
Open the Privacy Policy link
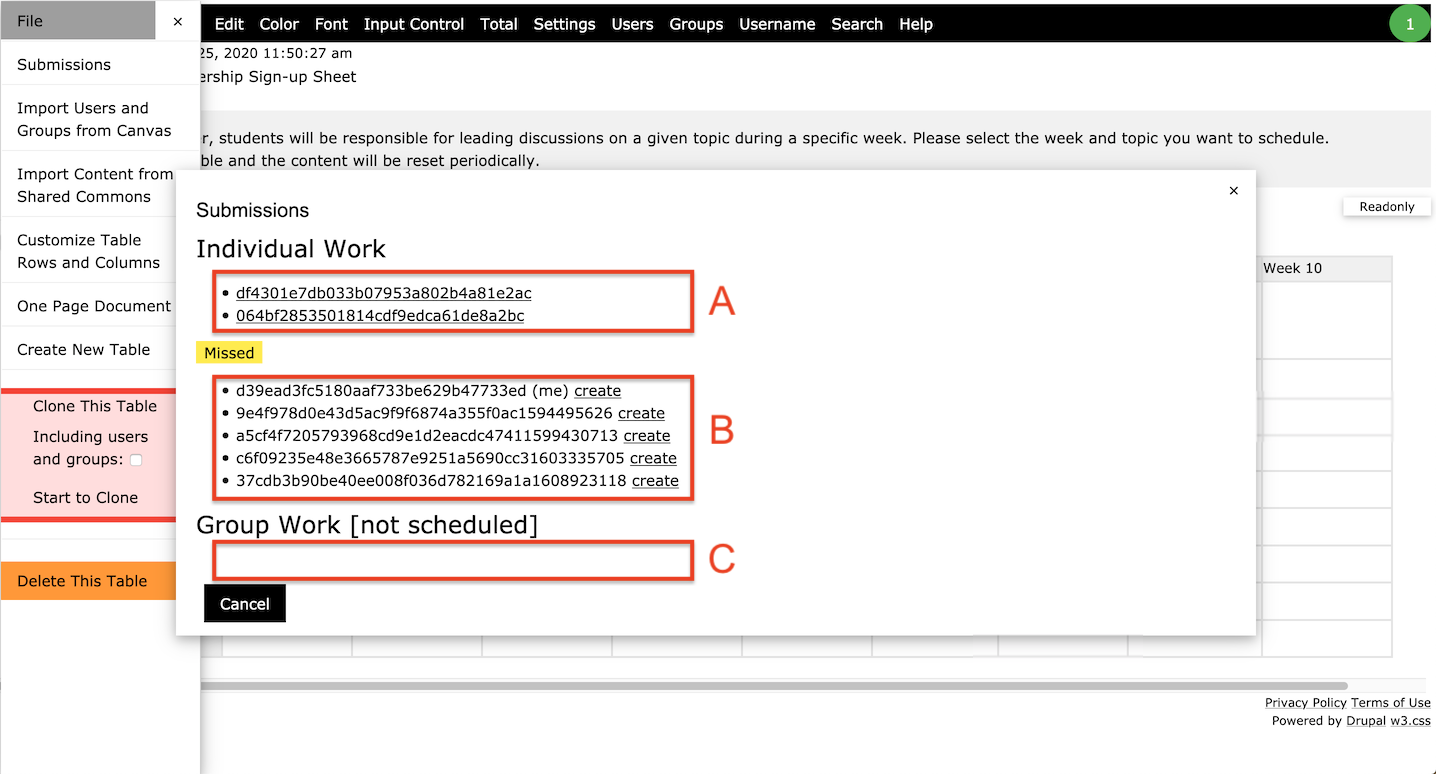coord(1306,703)
